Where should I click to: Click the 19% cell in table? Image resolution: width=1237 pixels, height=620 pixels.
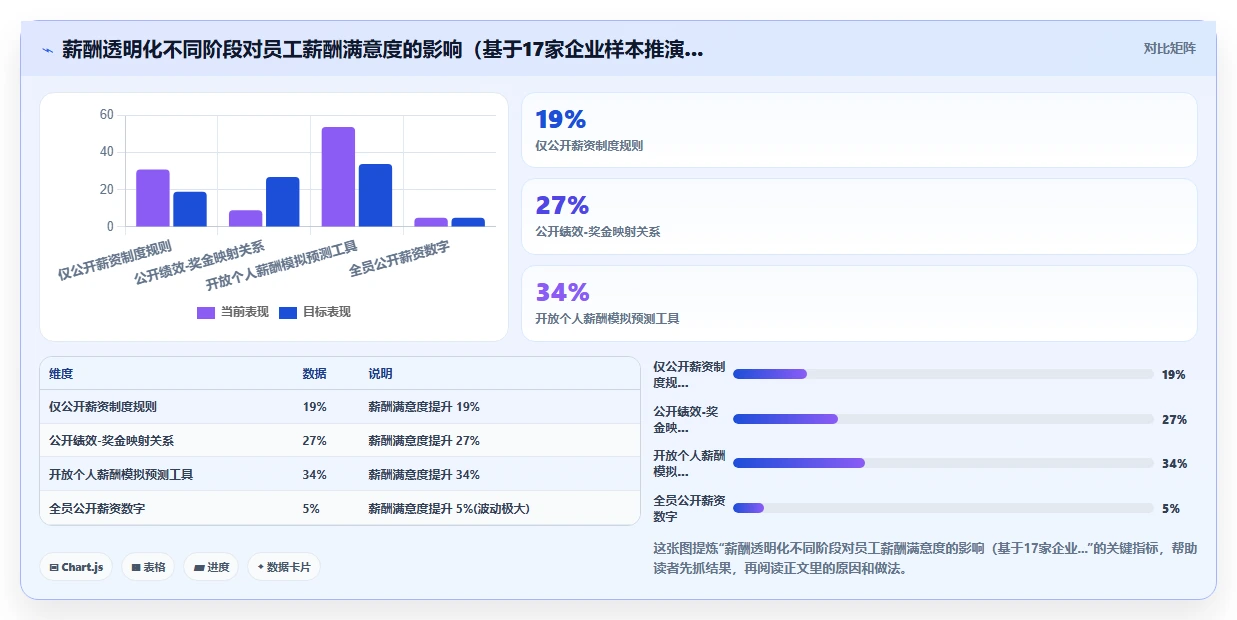coord(315,407)
